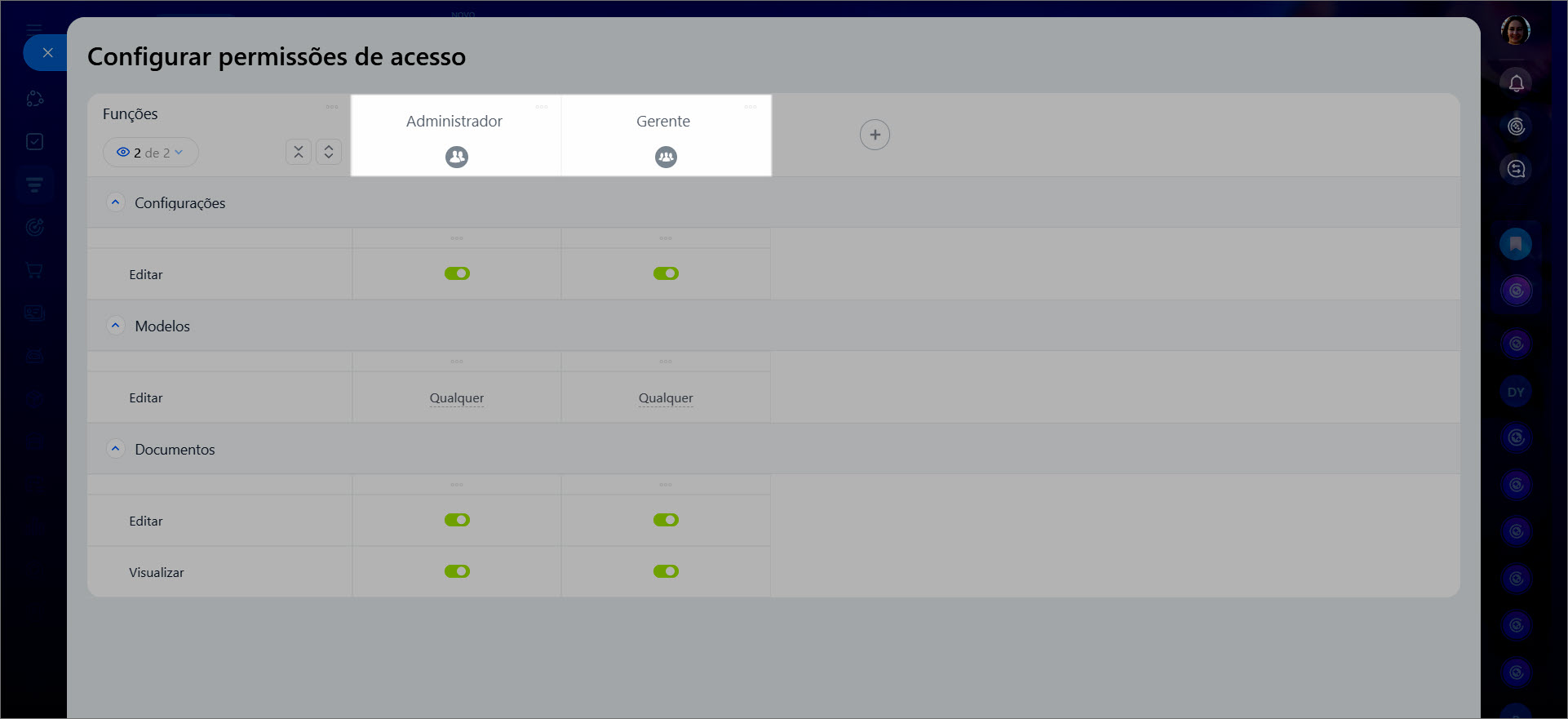Viewport: 1568px width, 719px height.
Task: Click 'Qualquer' link under Gerente Modelos
Action: click(x=666, y=398)
